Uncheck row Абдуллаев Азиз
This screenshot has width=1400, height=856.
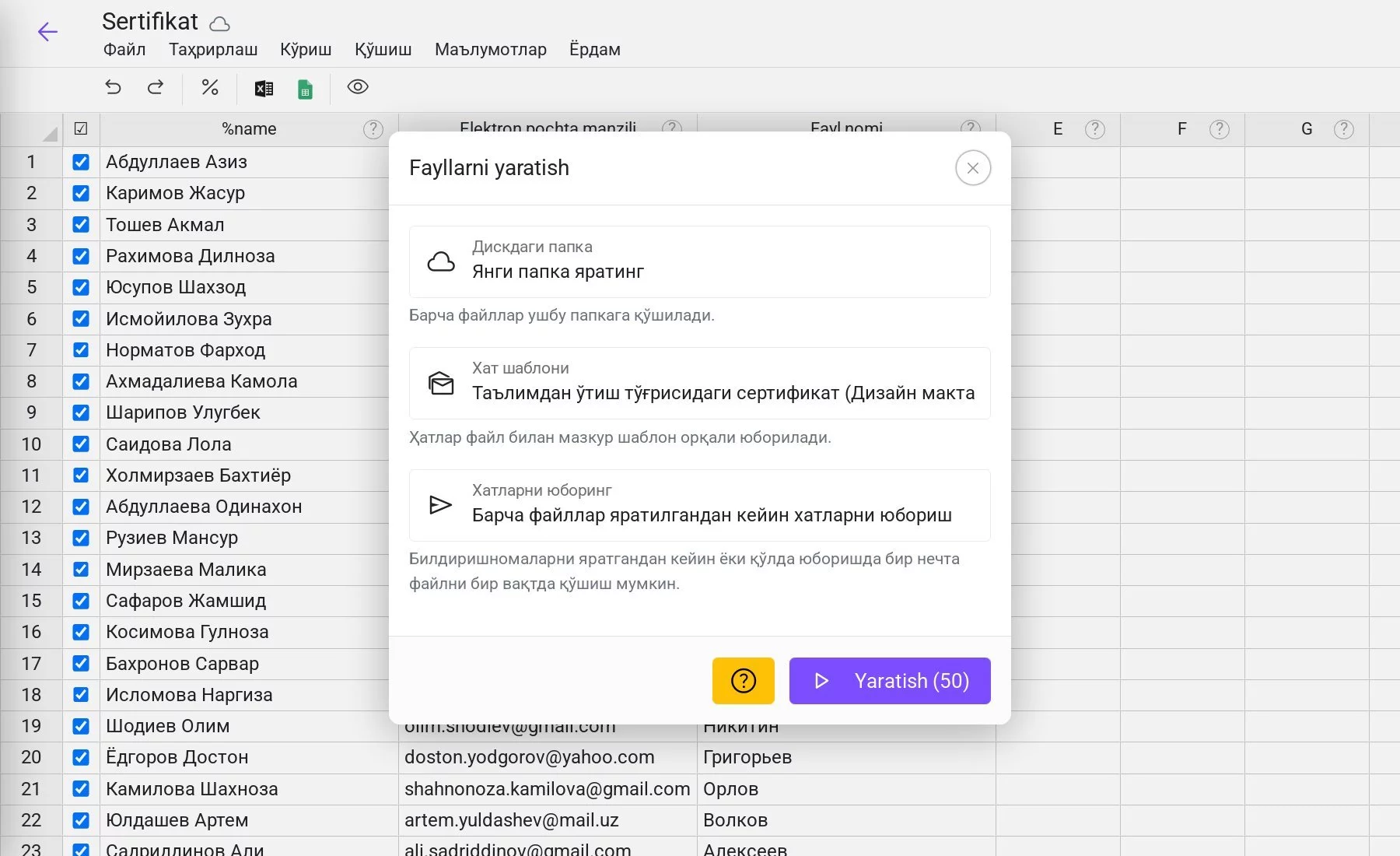81,162
